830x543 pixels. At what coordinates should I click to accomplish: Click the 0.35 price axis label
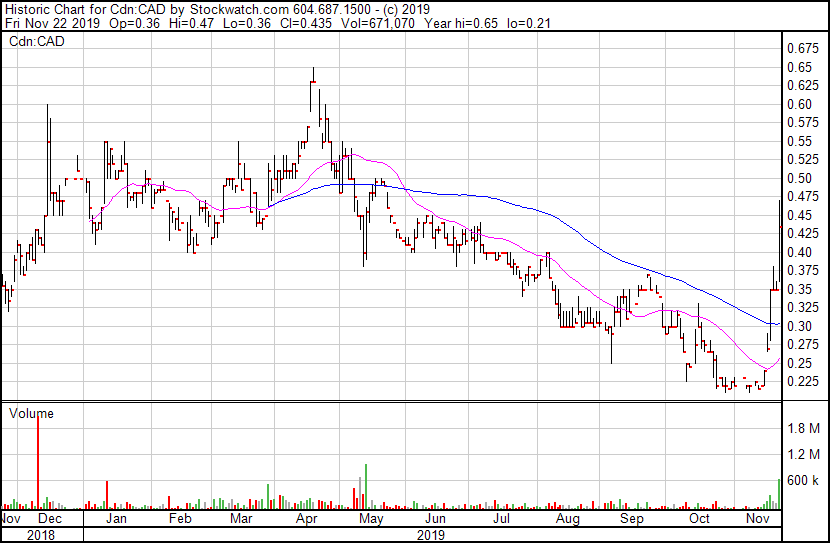[799, 289]
